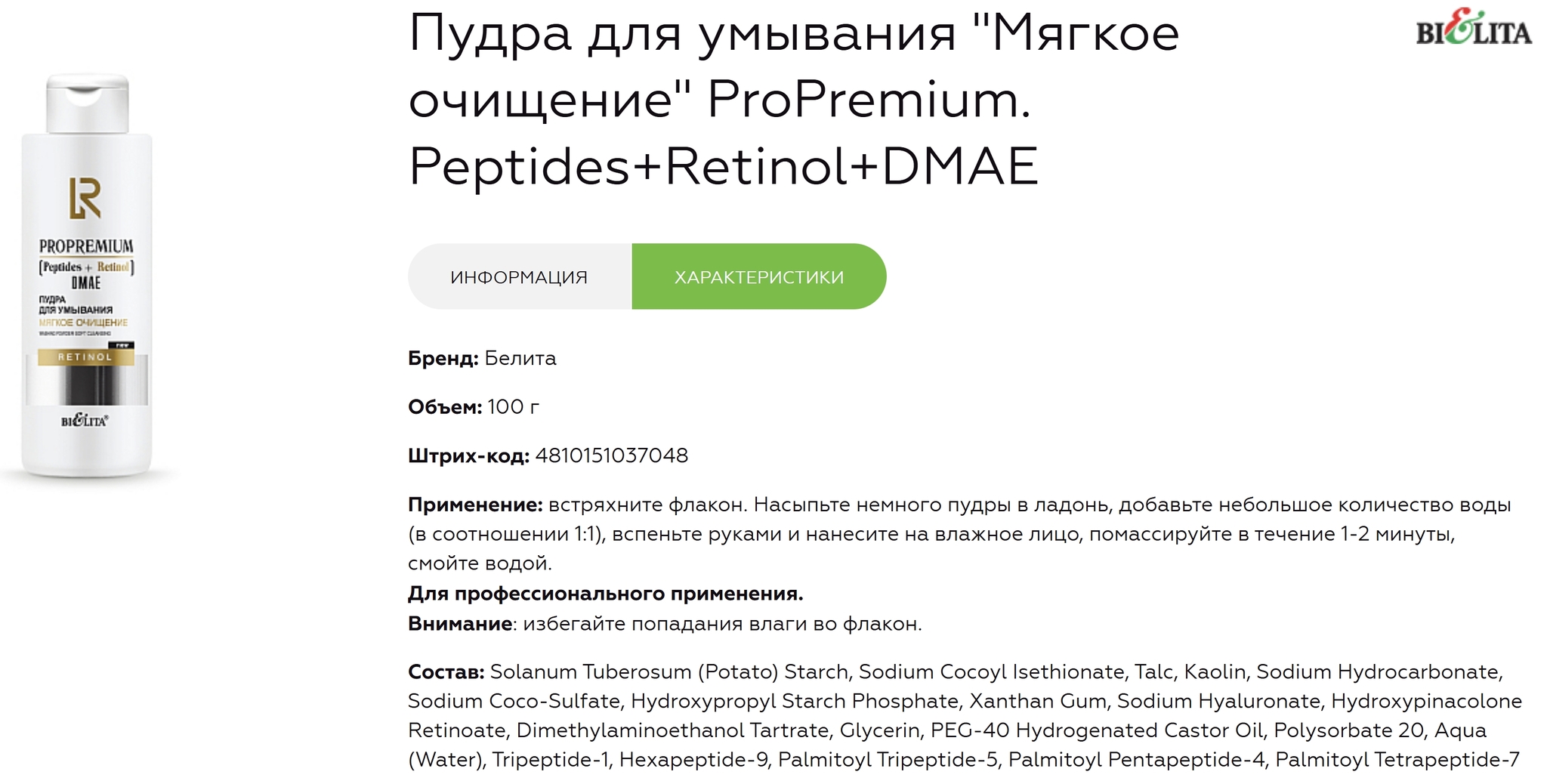Click 'Для профессионального применения' bold text
This screenshot has height=784, width=1547.
click(606, 594)
